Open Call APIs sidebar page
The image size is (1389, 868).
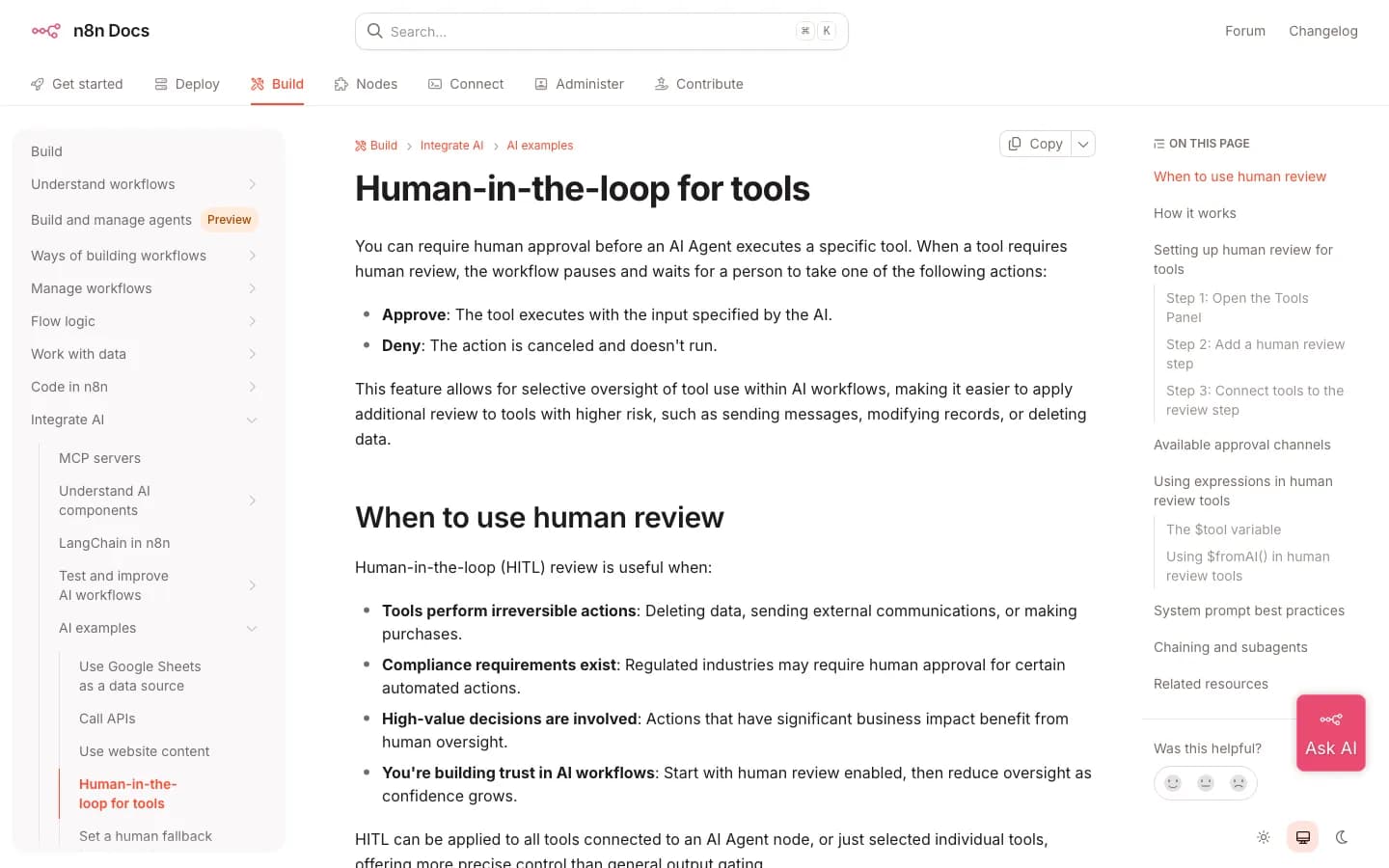(x=107, y=719)
